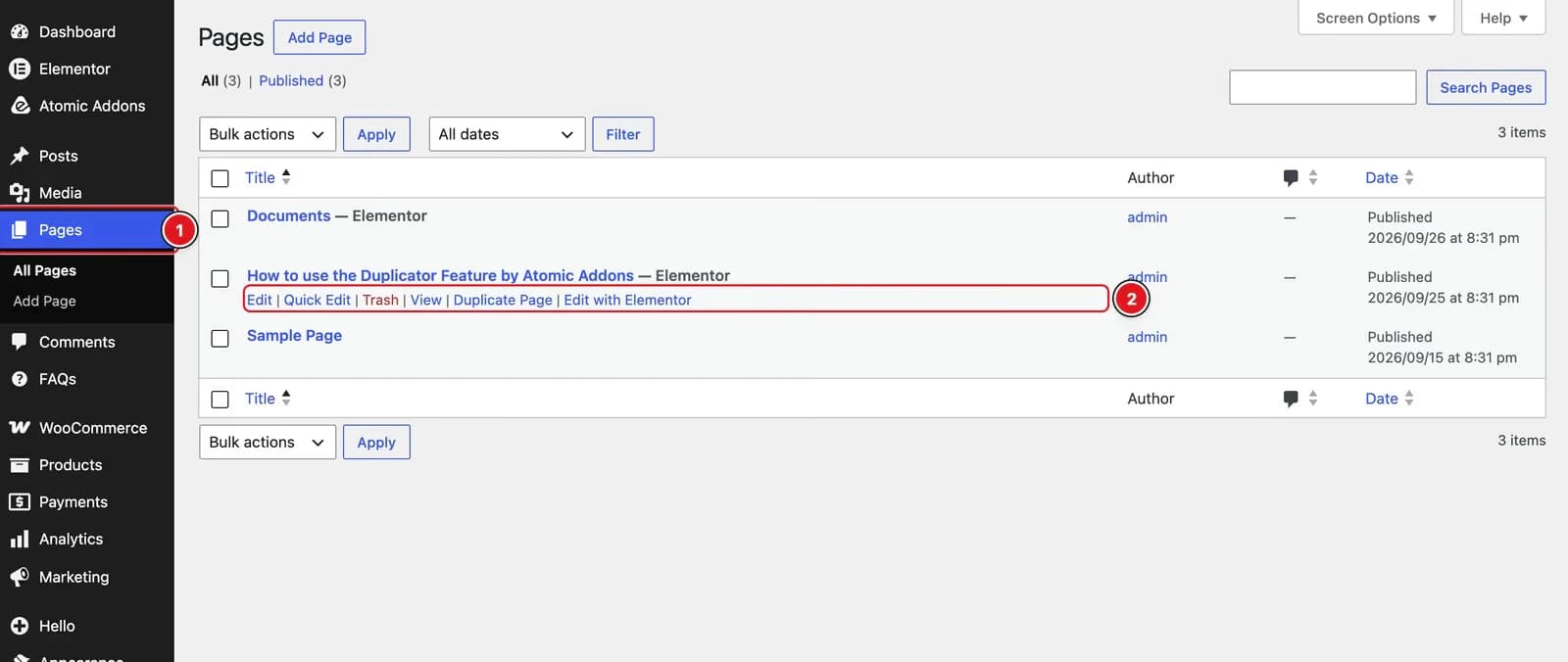Image resolution: width=1568 pixels, height=662 pixels.
Task: Select the Duplicator Feature page checkbox
Action: [x=220, y=278]
